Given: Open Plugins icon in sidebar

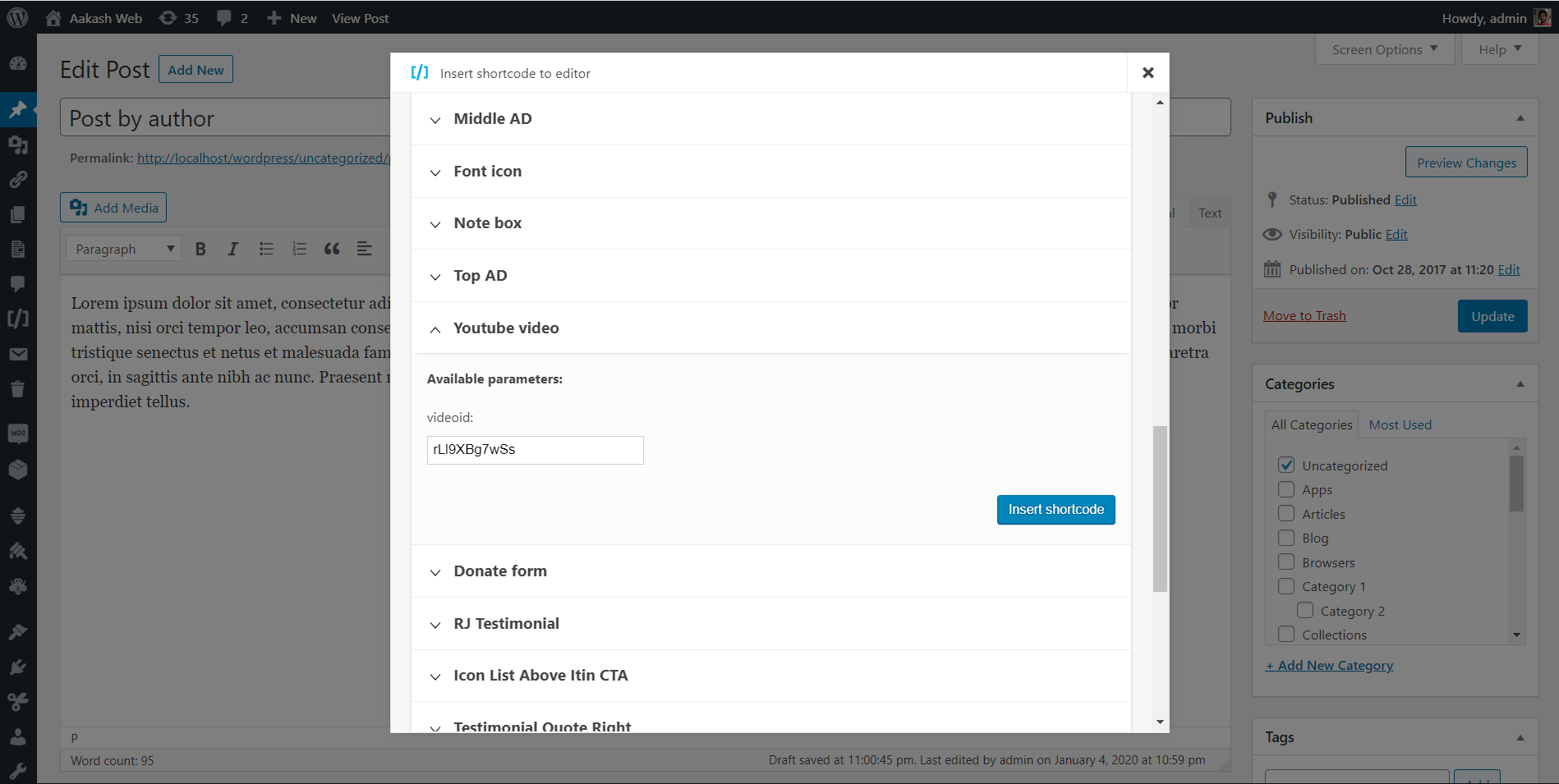Looking at the screenshot, I should tap(18, 667).
